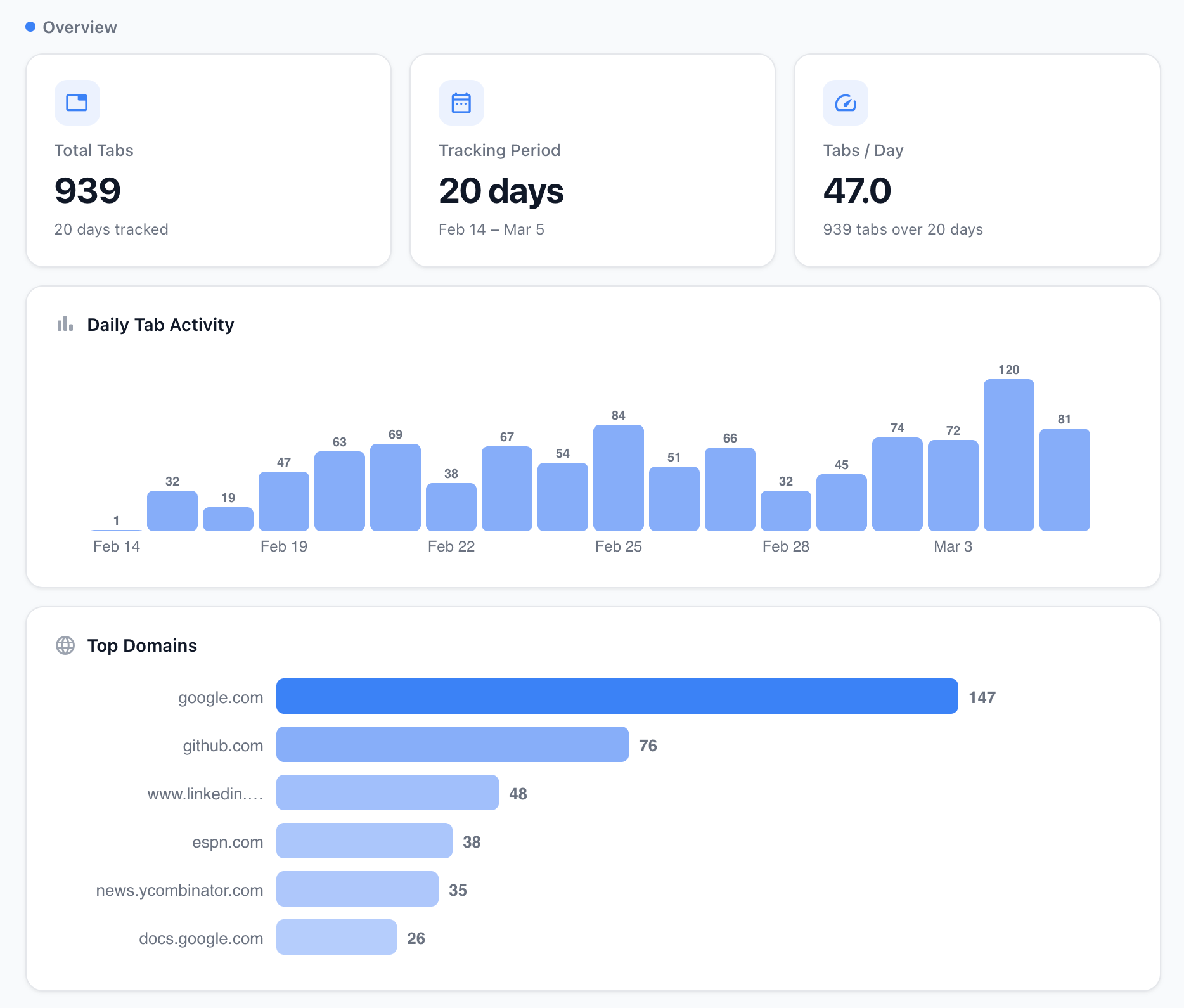Click the blue dot next to Overview
Screen dimensions: 1184x1008
pos(29,27)
